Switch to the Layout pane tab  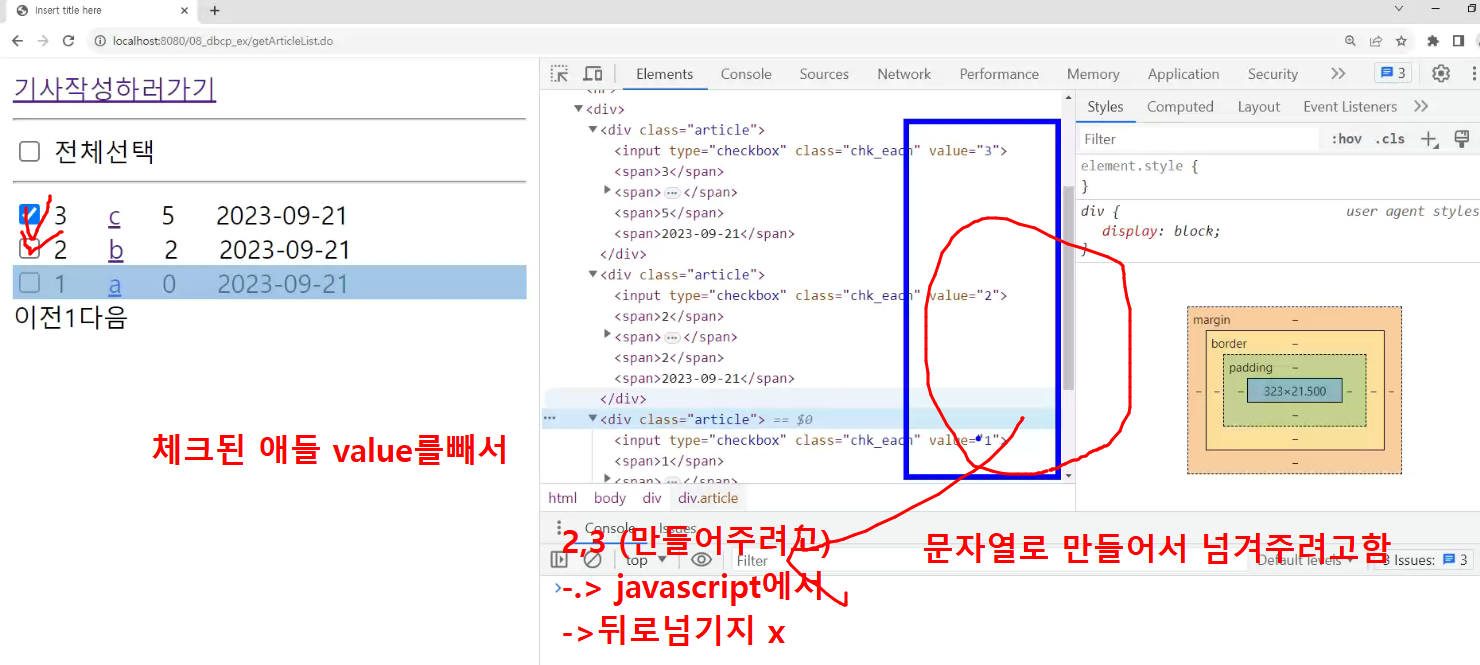pos(1258,106)
